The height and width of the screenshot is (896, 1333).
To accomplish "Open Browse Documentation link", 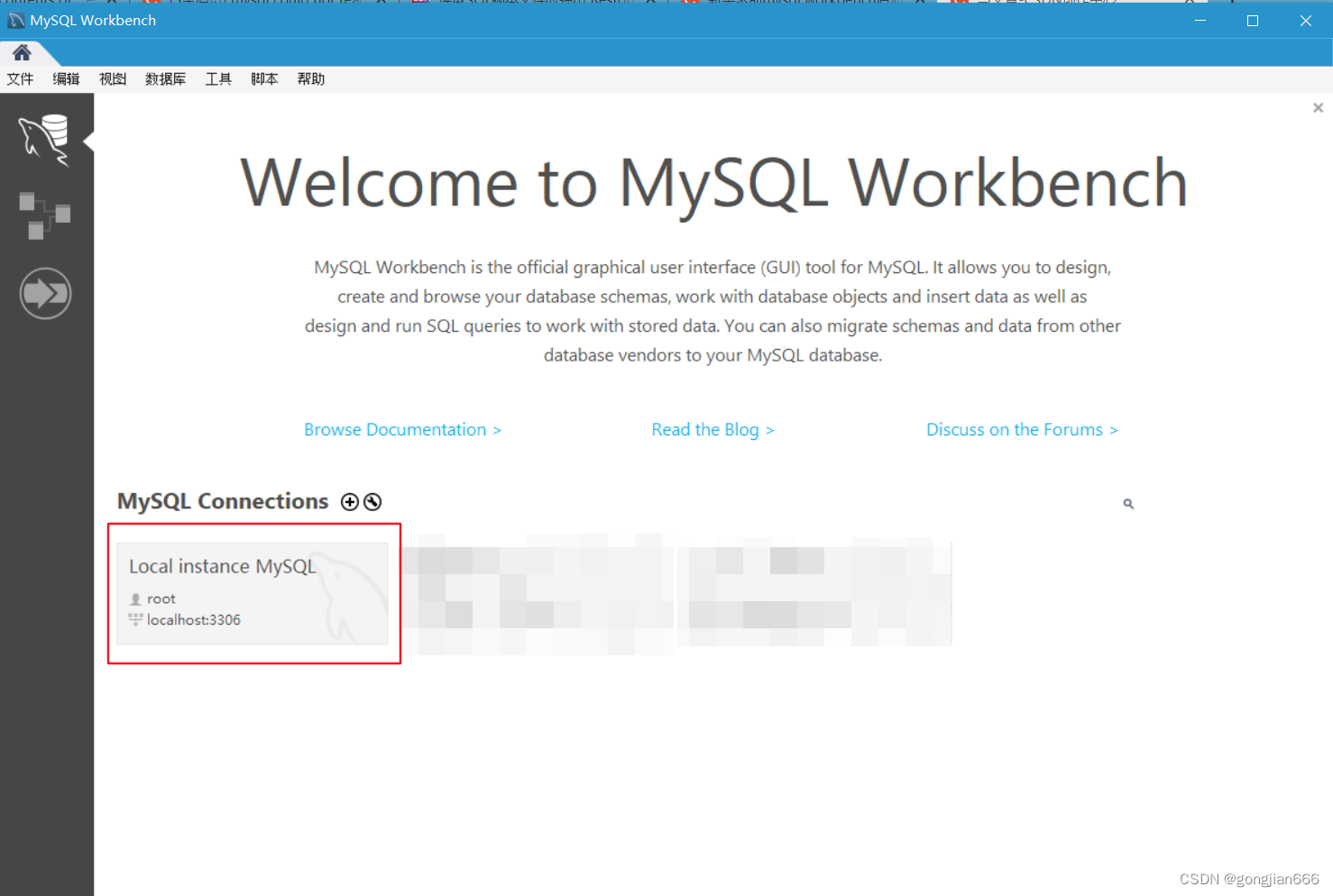I will point(402,430).
